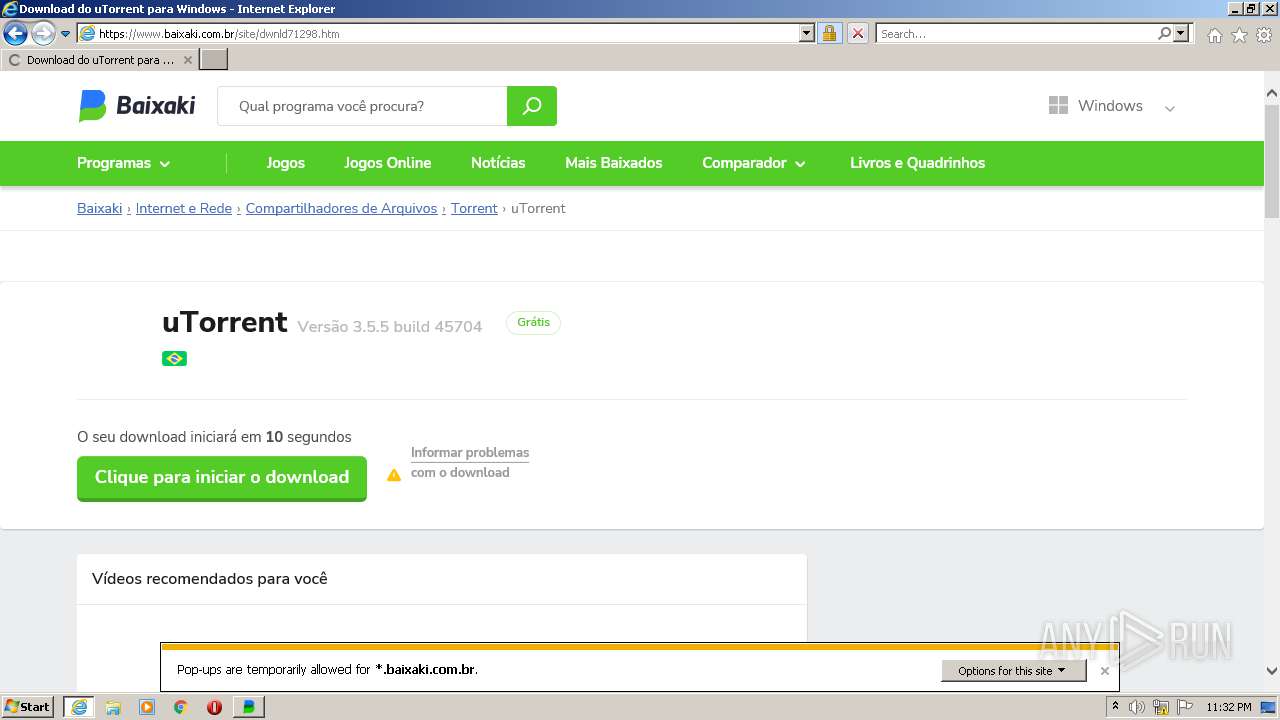Click Internet Explorer taskbar icon
The image size is (1280, 720).
point(78,707)
